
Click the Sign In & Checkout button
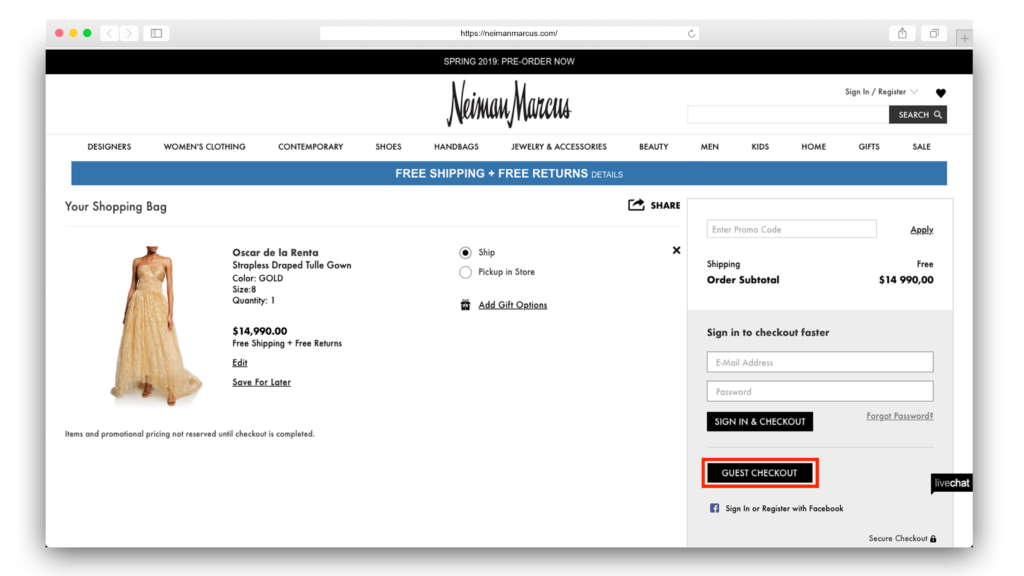[760, 421]
